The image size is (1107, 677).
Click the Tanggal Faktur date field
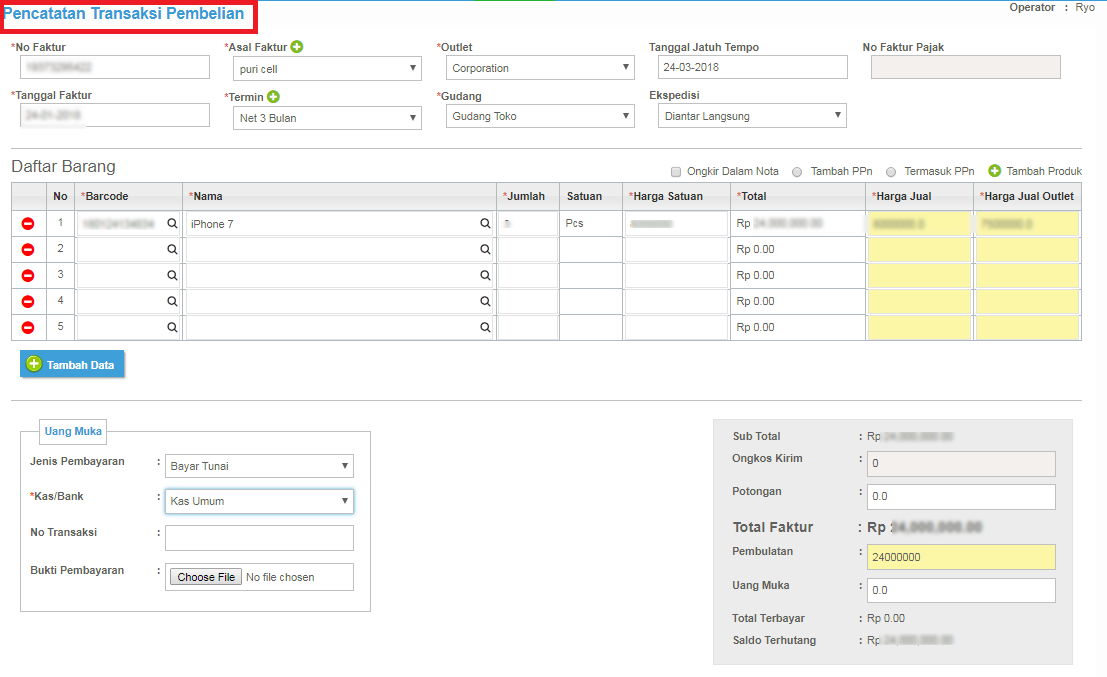[115, 115]
